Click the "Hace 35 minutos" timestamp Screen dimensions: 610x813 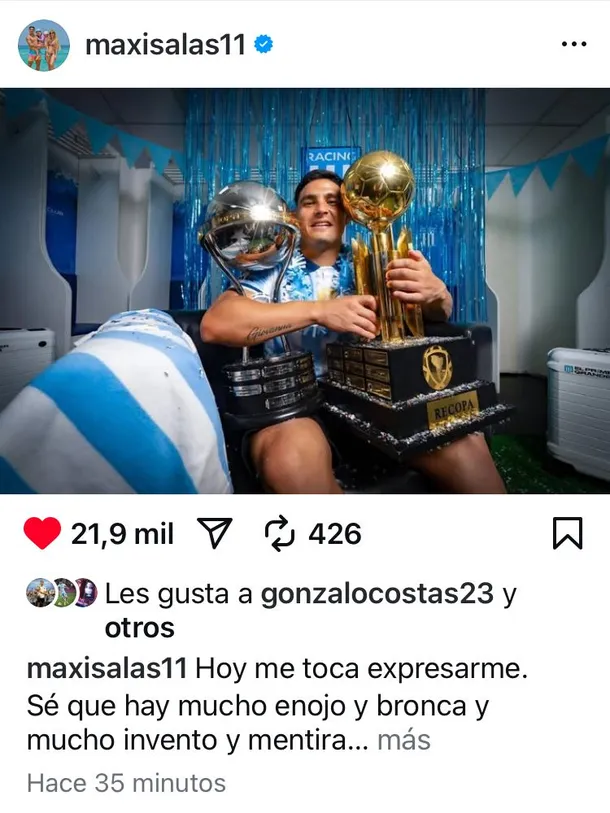click(x=126, y=783)
